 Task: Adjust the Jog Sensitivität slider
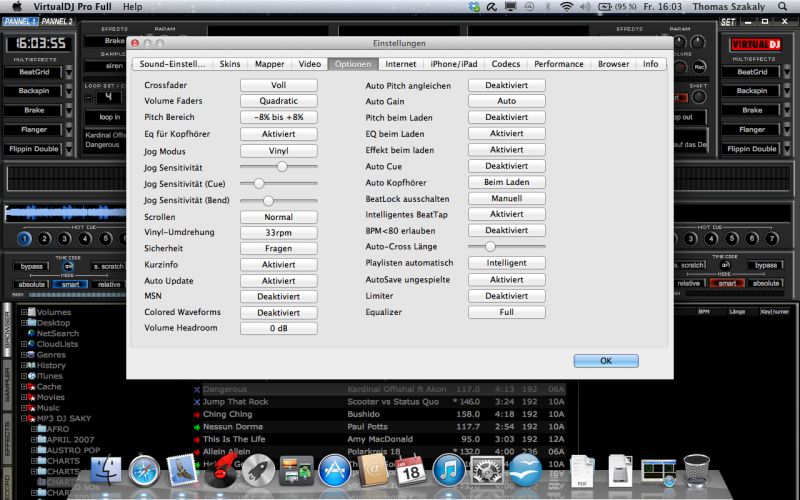[279, 167]
